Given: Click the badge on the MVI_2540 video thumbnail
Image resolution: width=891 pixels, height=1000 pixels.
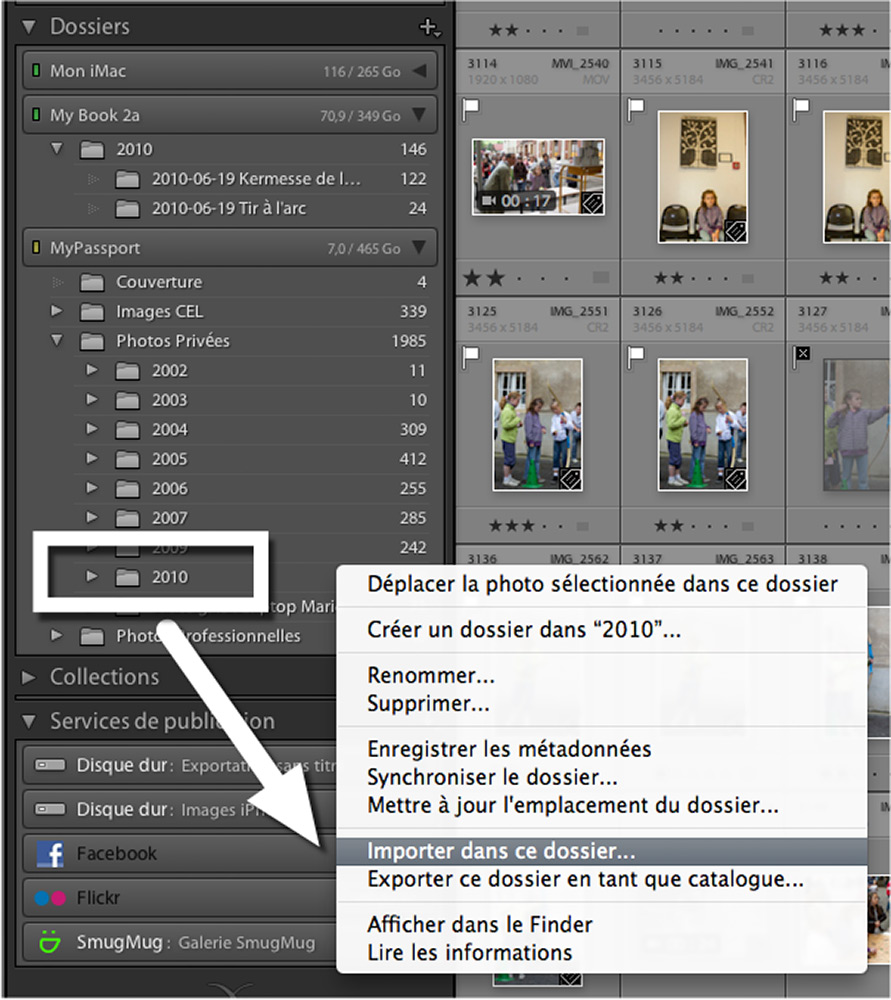Looking at the screenshot, I should [x=593, y=203].
